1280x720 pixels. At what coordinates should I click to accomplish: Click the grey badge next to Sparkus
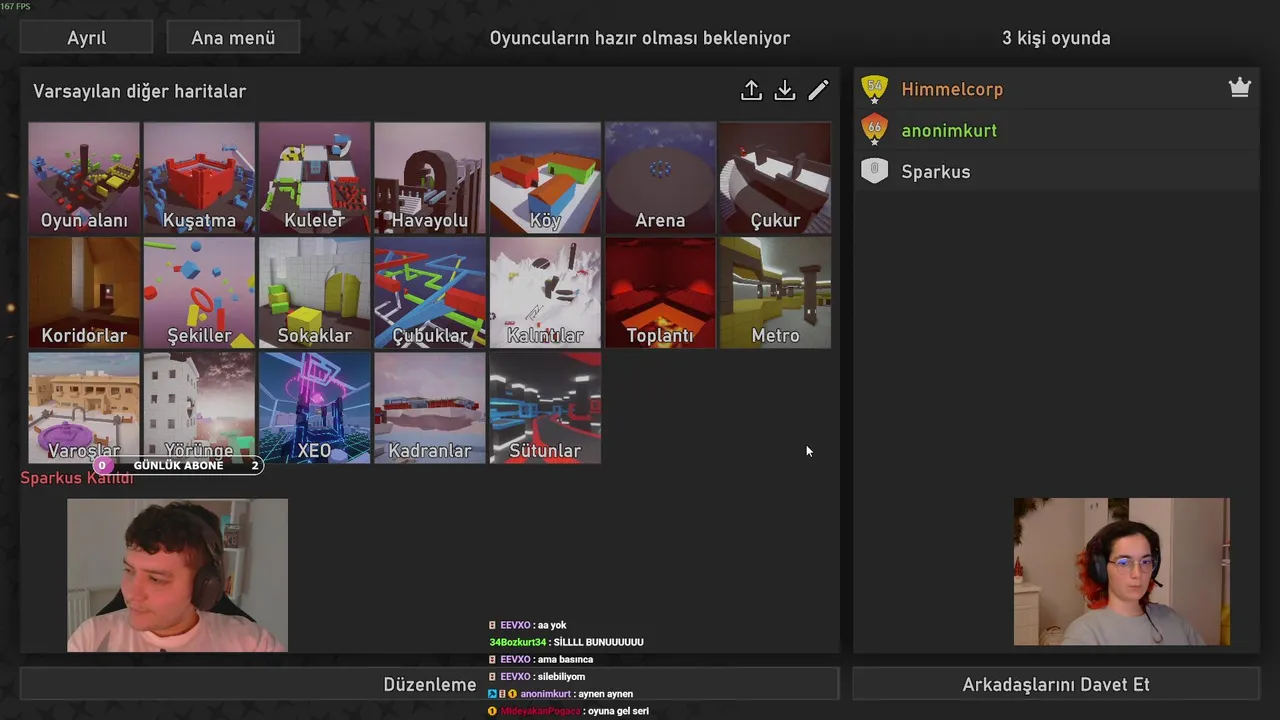[875, 171]
